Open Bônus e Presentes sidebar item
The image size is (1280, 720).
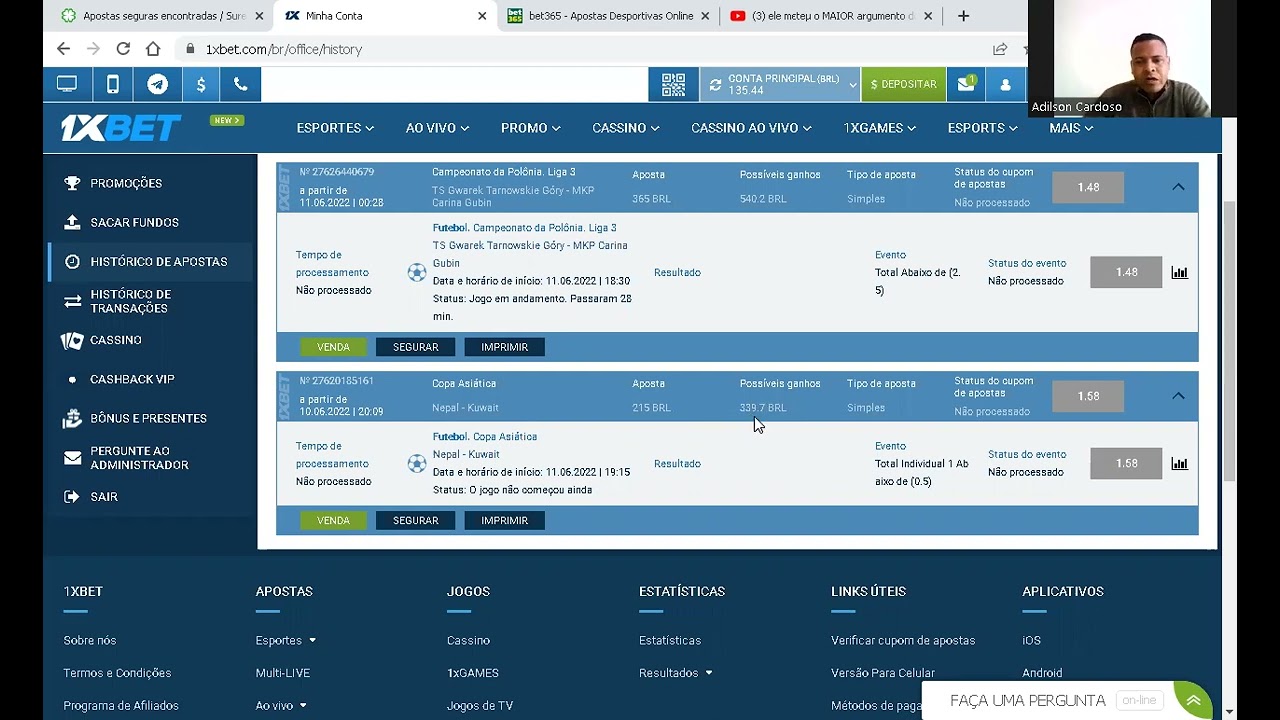[148, 418]
